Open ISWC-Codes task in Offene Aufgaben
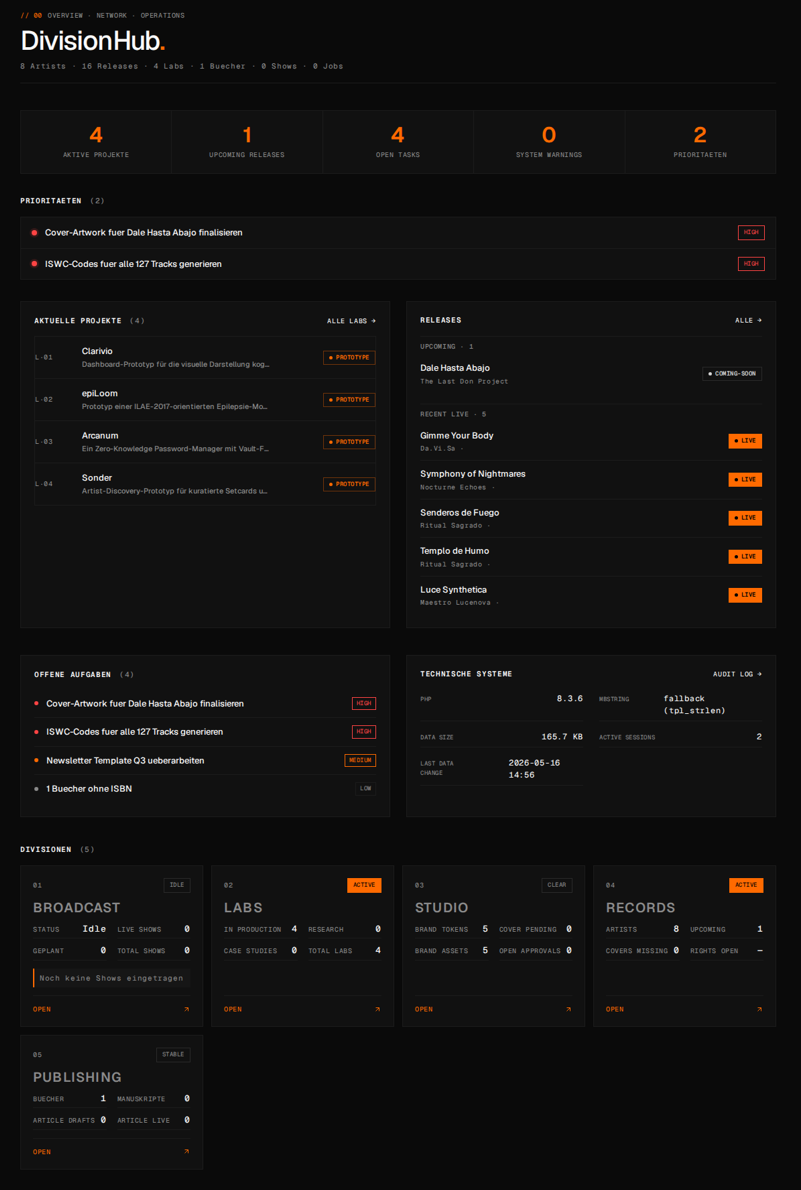The height and width of the screenshot is (1190, 801). [x=205, y=732]
